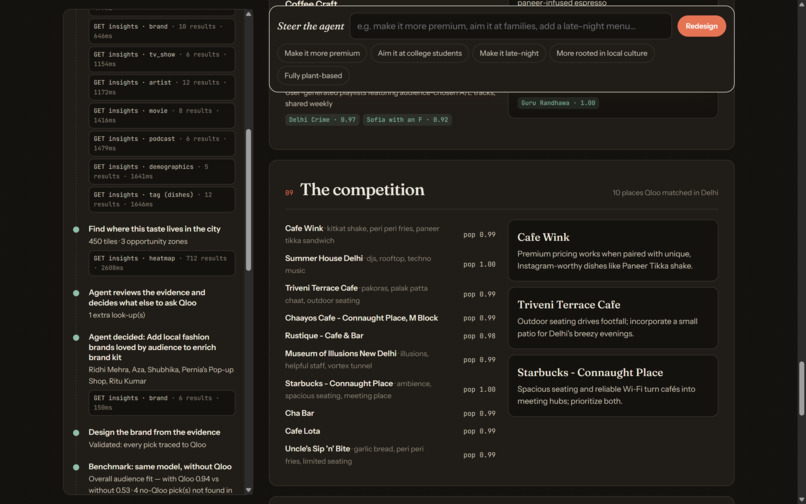Click the 'Sofia with an F · 0.92' tag

point(407,120)
